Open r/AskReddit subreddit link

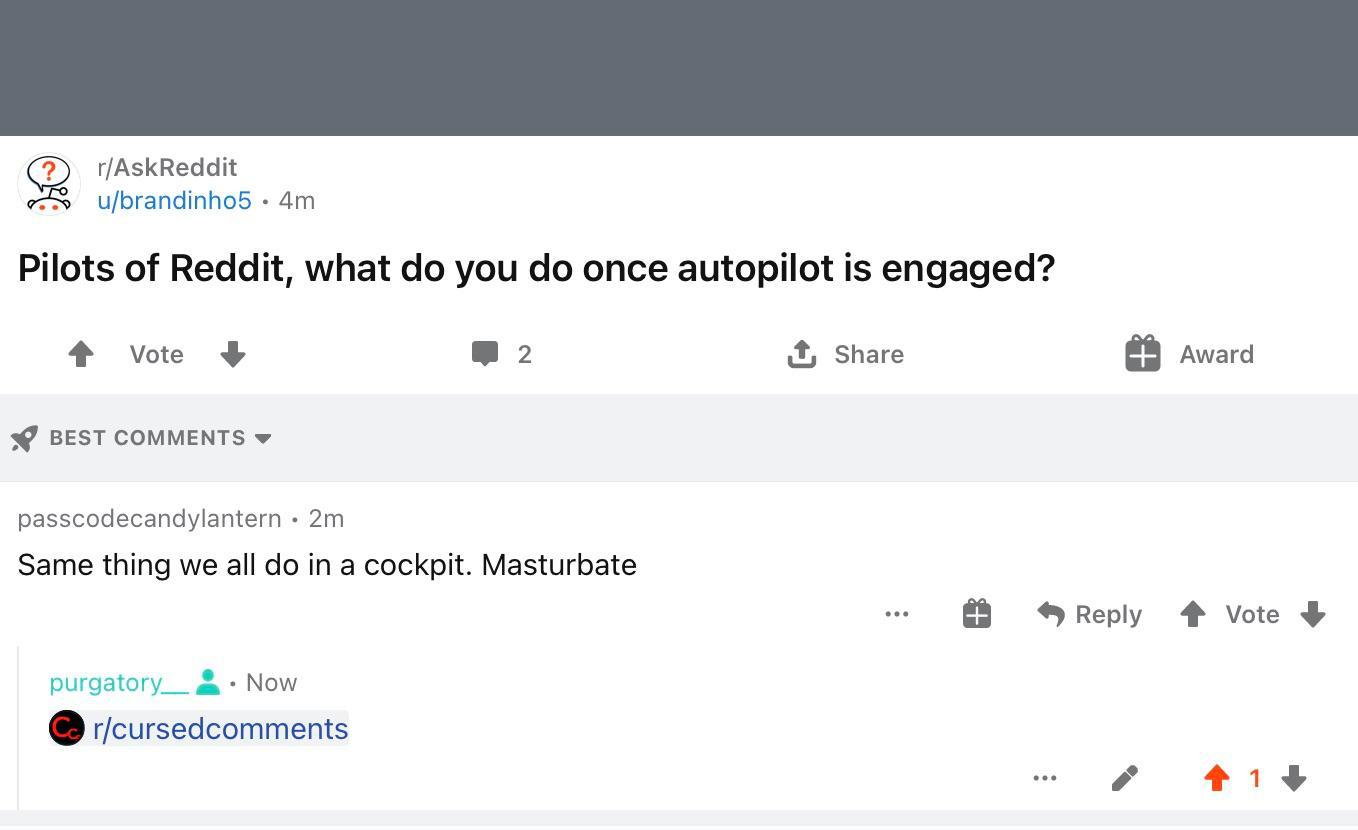coord(167,167)
